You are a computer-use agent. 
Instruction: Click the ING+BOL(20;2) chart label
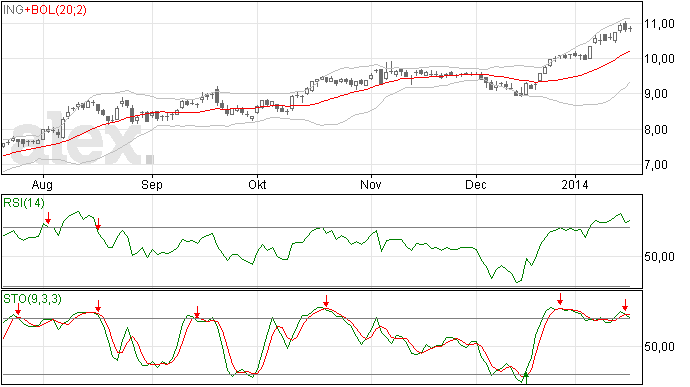[x=44, y=10]
